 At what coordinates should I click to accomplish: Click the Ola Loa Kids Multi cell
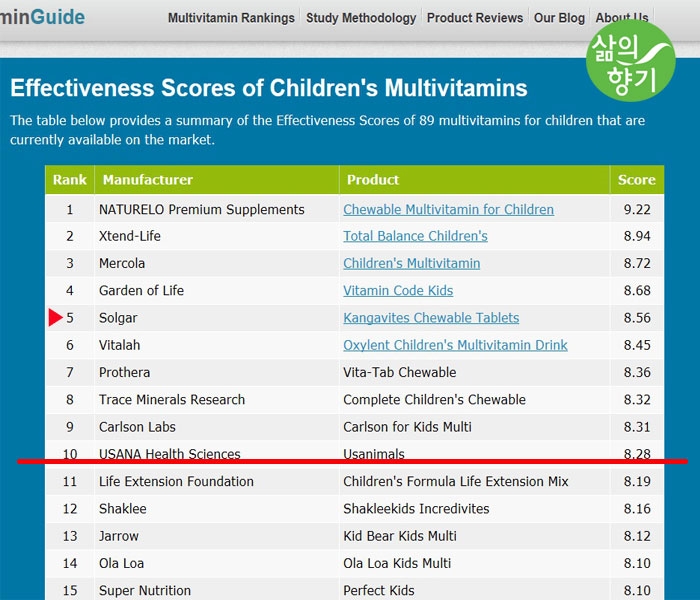(x=474, y=563)
